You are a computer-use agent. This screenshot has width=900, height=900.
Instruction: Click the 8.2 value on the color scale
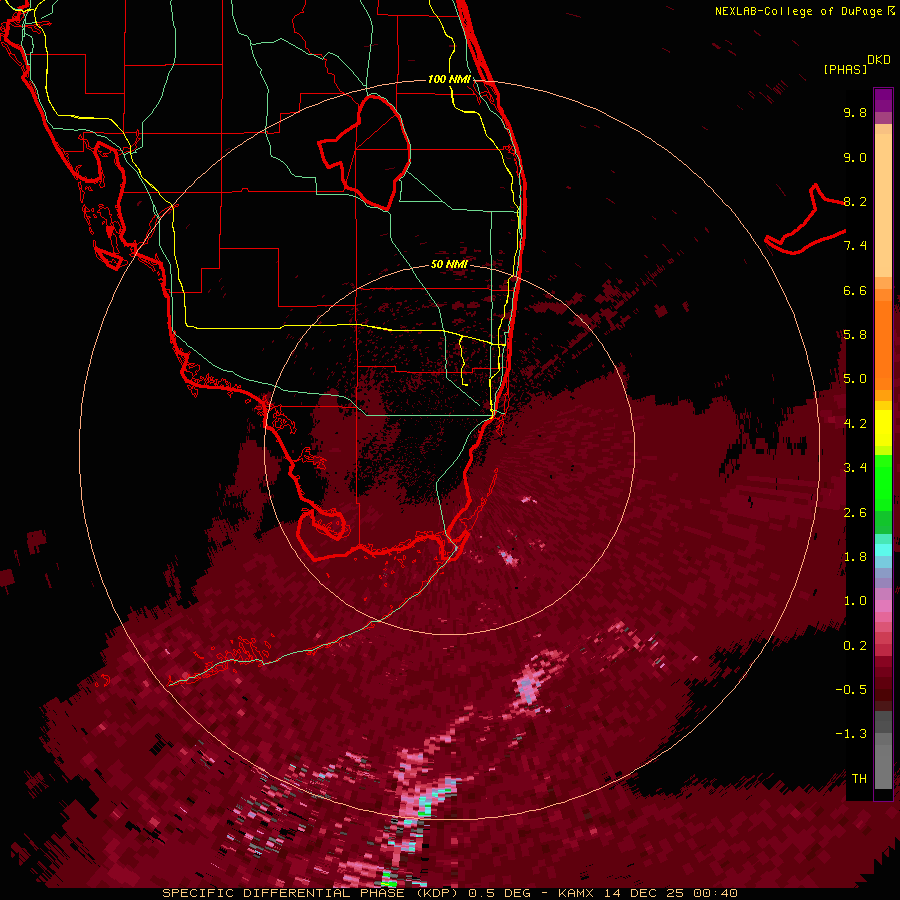[855, 201]
